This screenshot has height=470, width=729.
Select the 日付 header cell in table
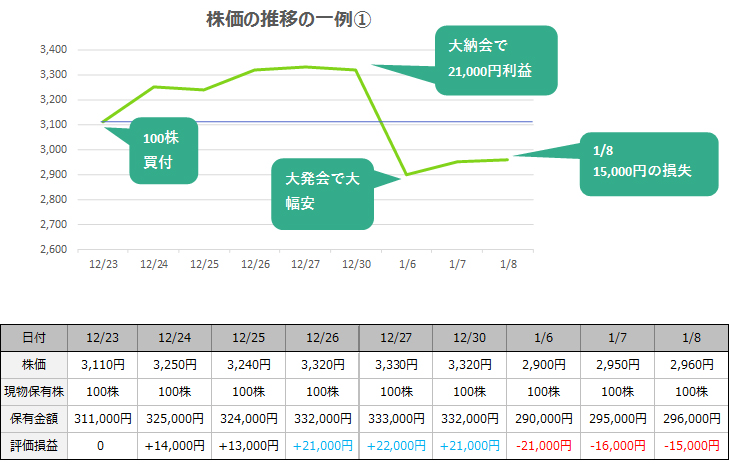point(34,338)
